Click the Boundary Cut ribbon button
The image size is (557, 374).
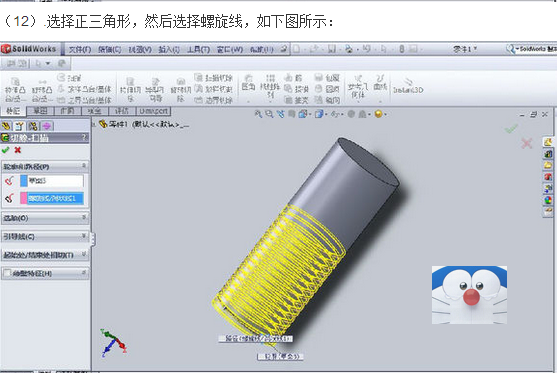coord(214,100)
